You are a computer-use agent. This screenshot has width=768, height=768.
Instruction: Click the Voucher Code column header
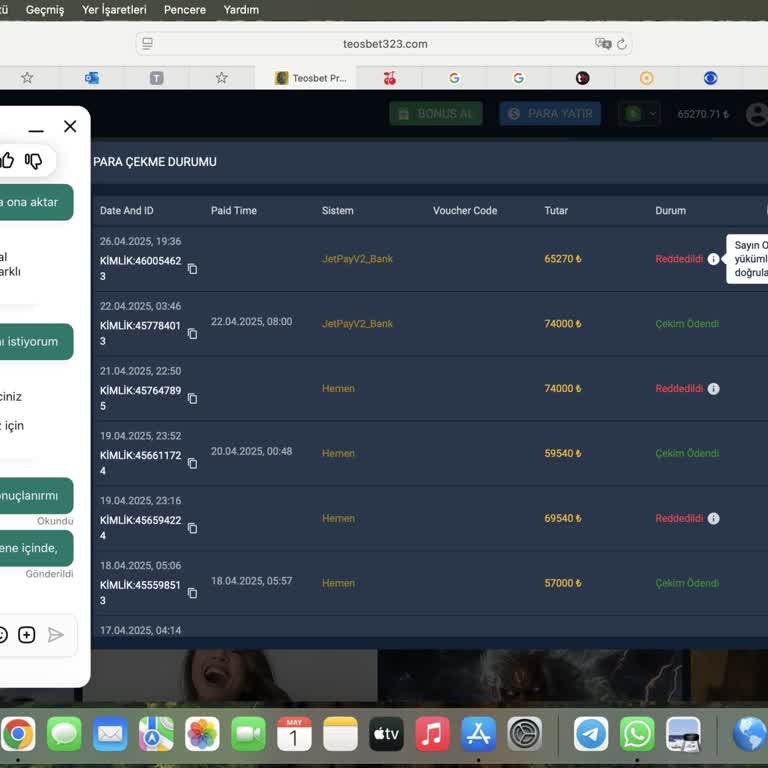coord(465,211)
